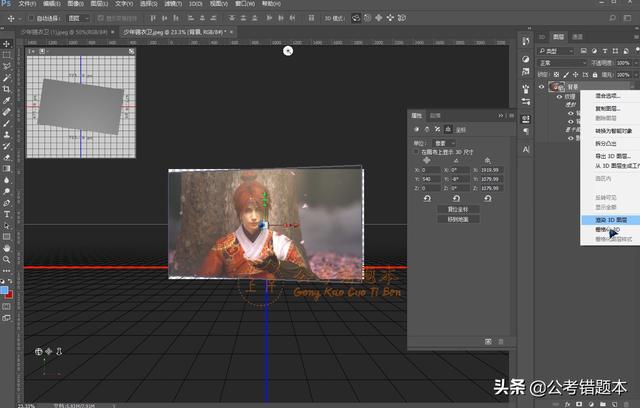
Task: Select the Hand tool
Action: coord(7,248)
